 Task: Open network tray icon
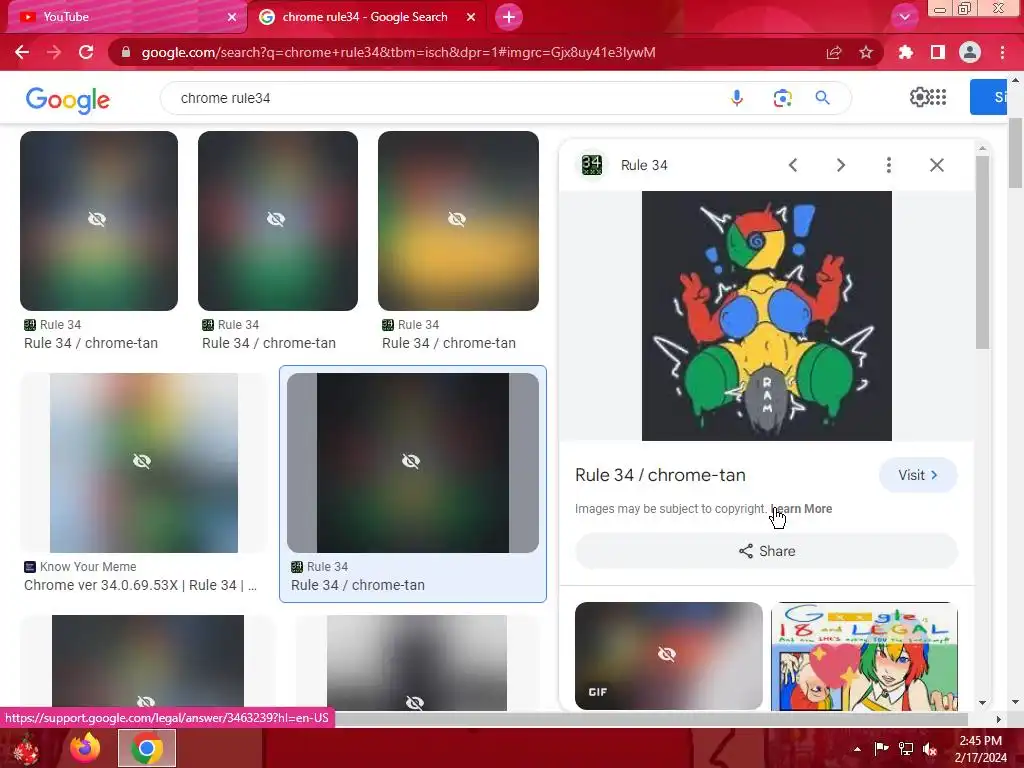tap(906, 749)
